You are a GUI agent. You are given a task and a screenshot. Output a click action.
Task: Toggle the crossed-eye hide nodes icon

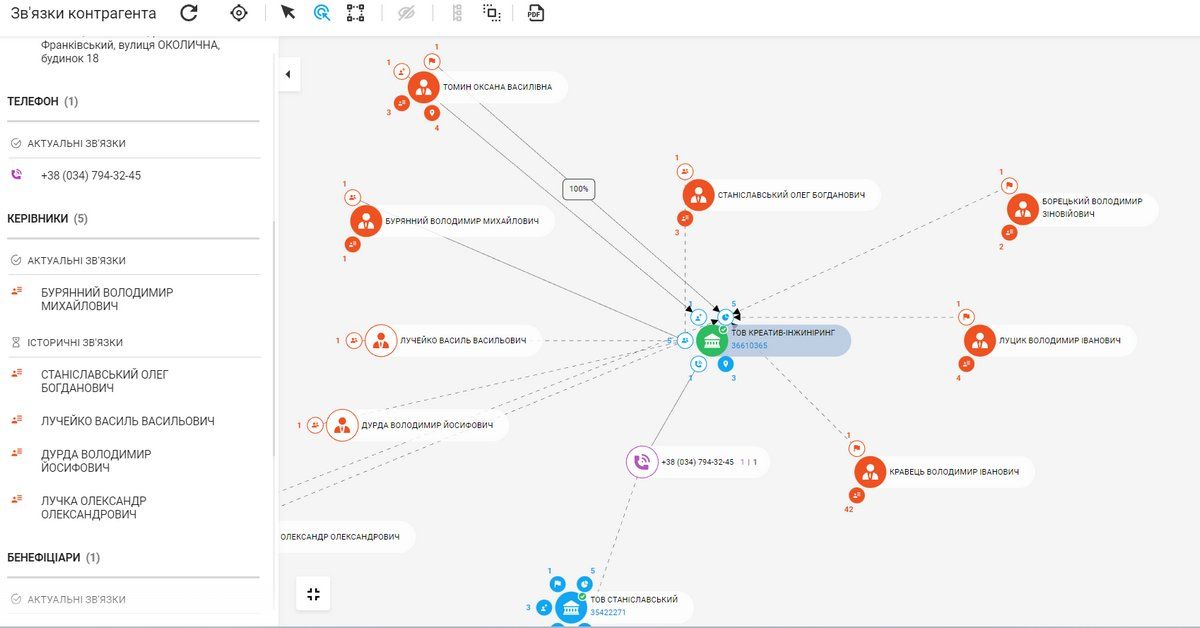pyautogui.click(x=406, y=13)
